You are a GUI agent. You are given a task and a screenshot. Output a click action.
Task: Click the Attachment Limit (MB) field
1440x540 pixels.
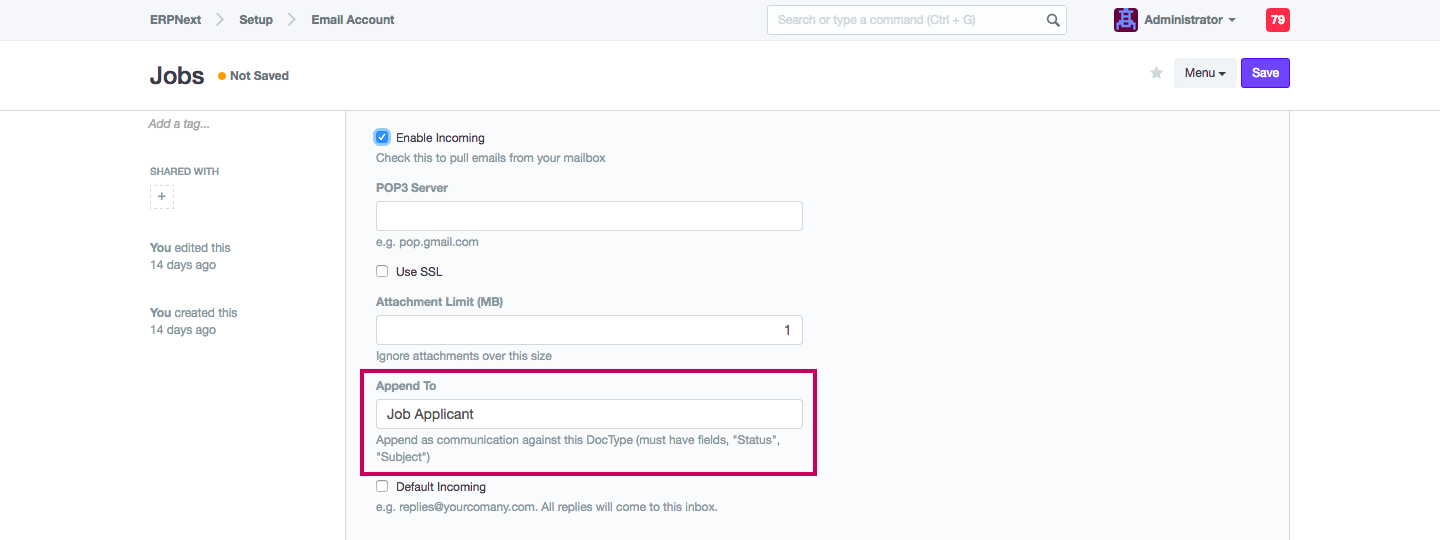(x=589, y=330)
